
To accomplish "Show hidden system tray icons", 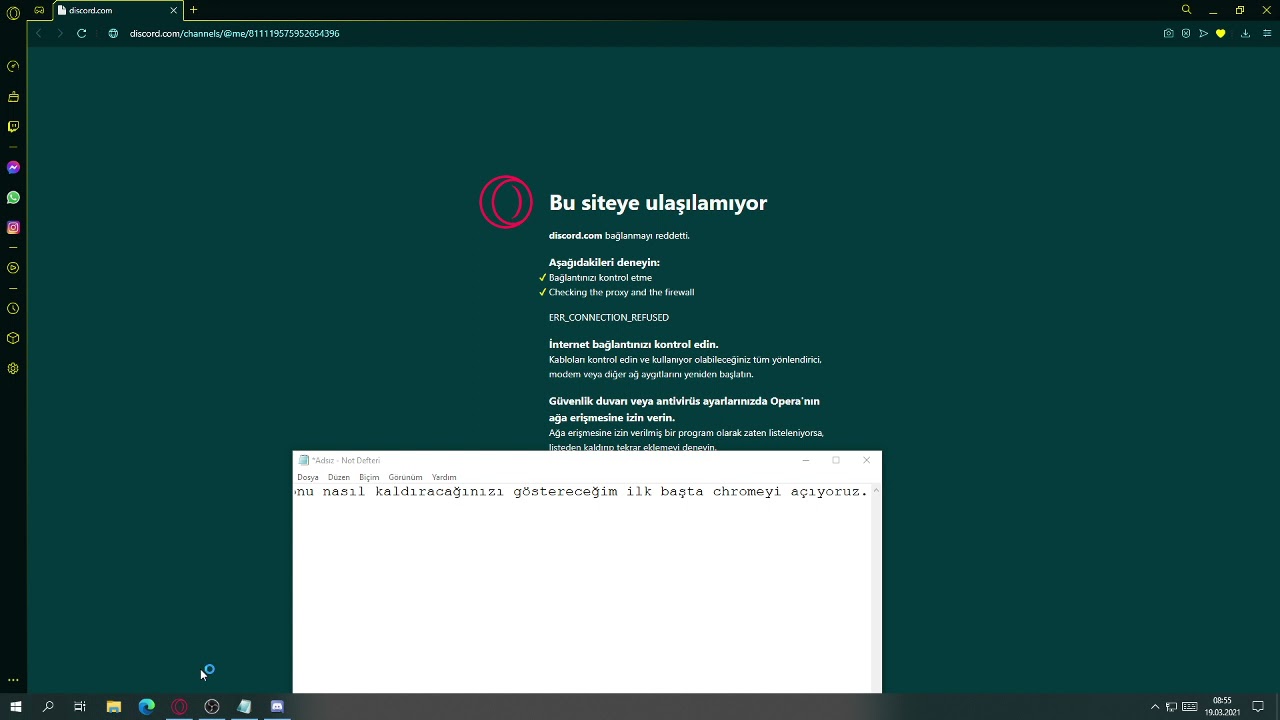I will (x=1155, y=707).
